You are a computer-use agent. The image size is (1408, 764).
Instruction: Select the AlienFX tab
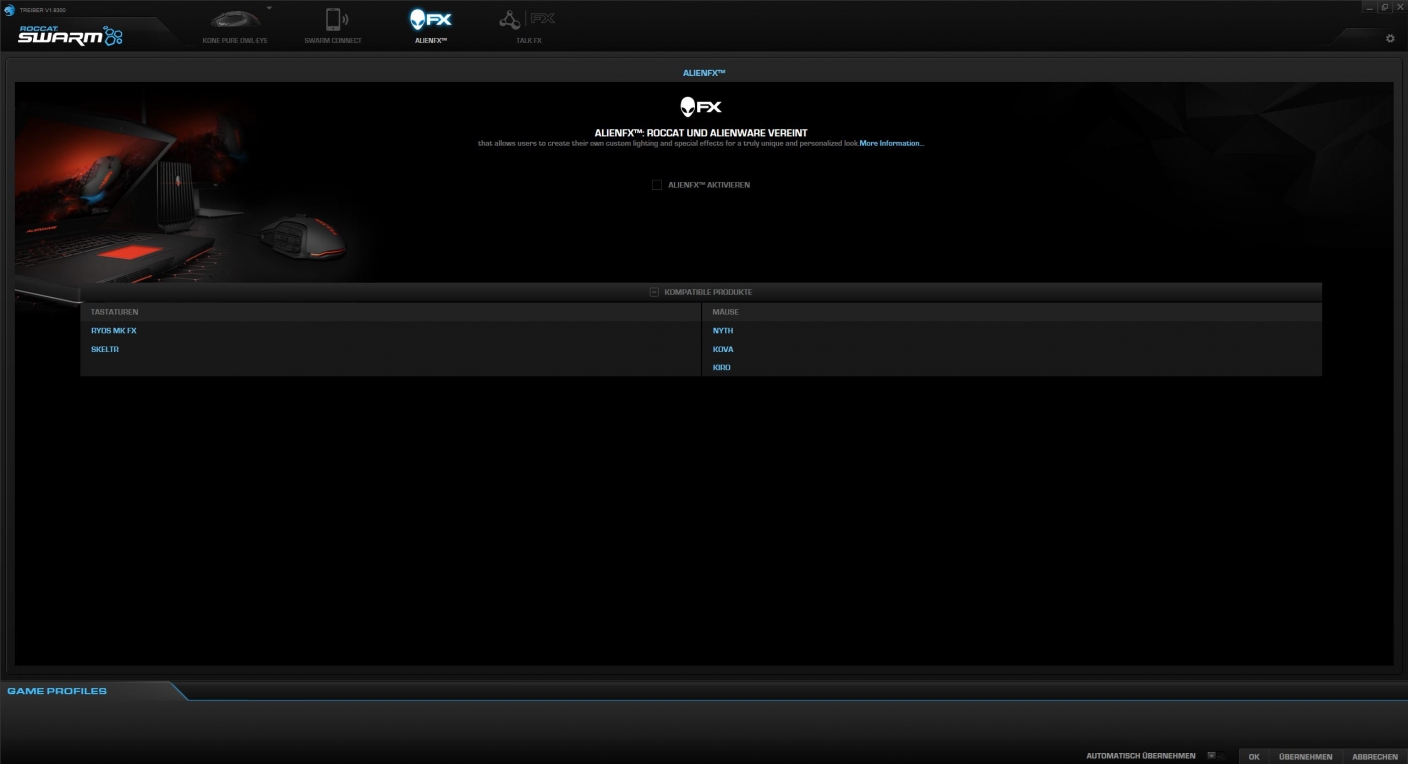pyautogui.click(x=431, y=27)
